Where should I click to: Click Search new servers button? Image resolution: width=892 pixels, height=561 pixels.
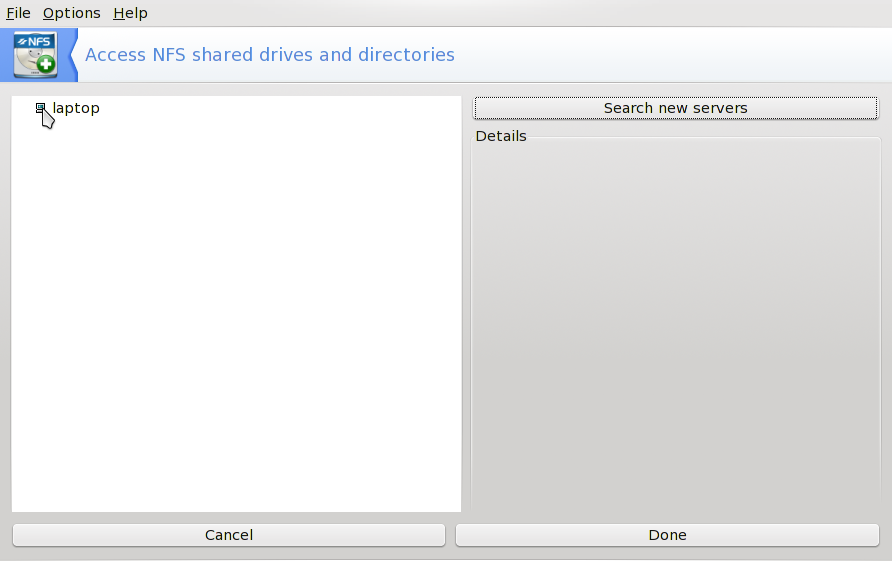click(675, 108)
